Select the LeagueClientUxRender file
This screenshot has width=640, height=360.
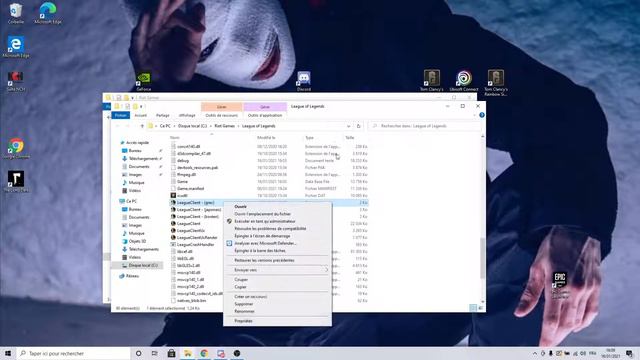(197, 237)
